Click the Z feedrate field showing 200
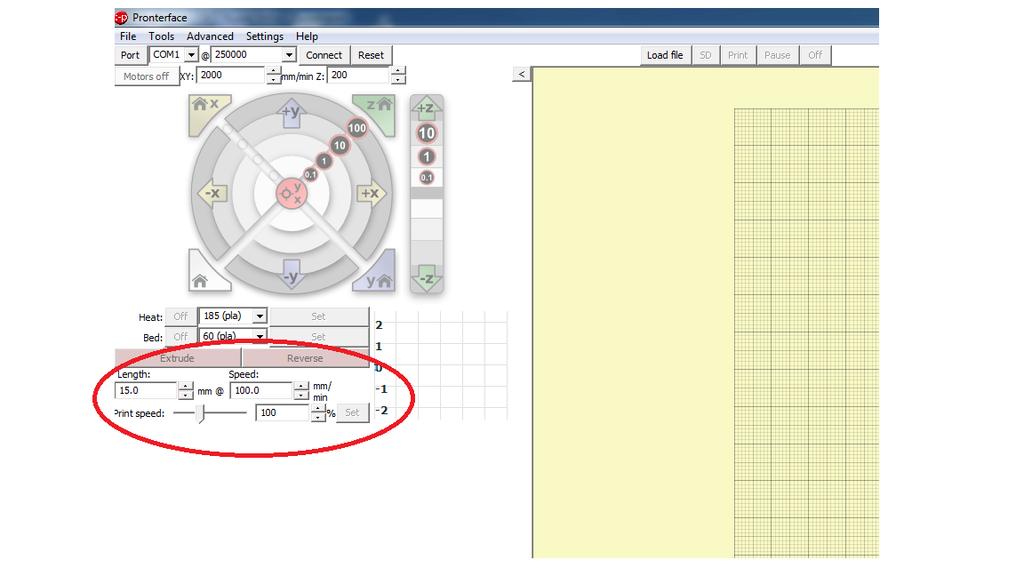 pos(358,76)
